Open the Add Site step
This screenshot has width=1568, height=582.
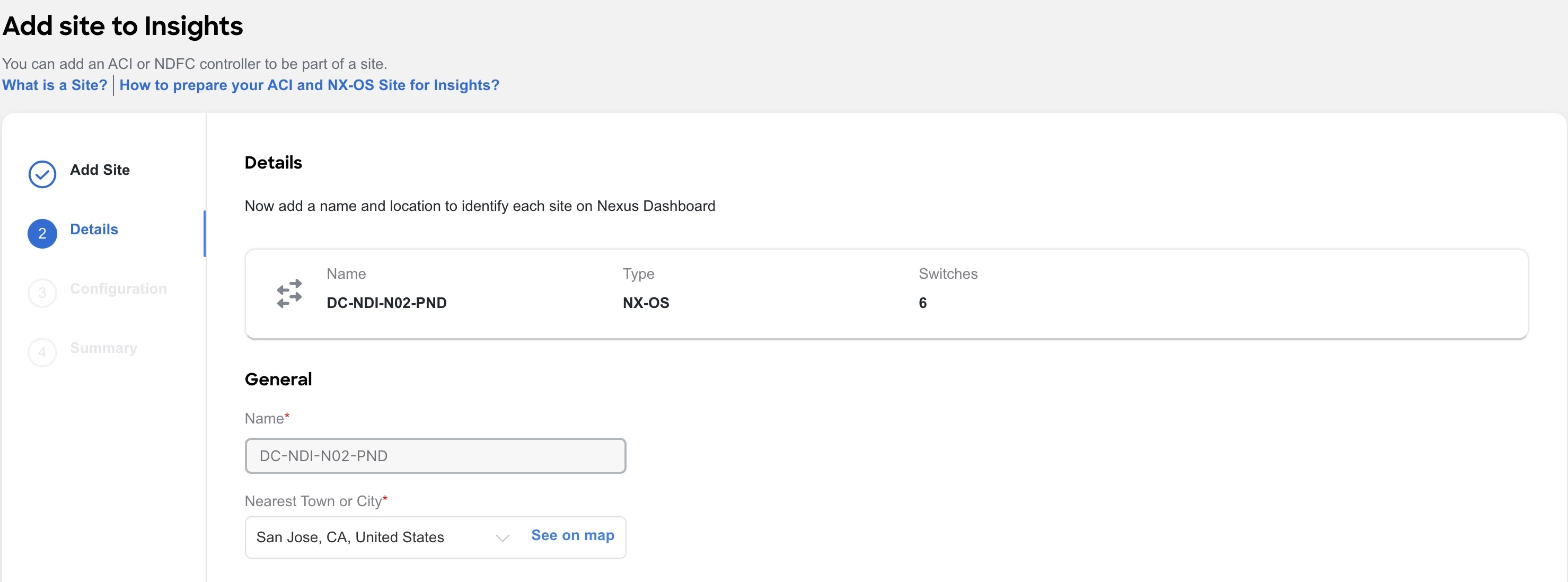(100, 170)
